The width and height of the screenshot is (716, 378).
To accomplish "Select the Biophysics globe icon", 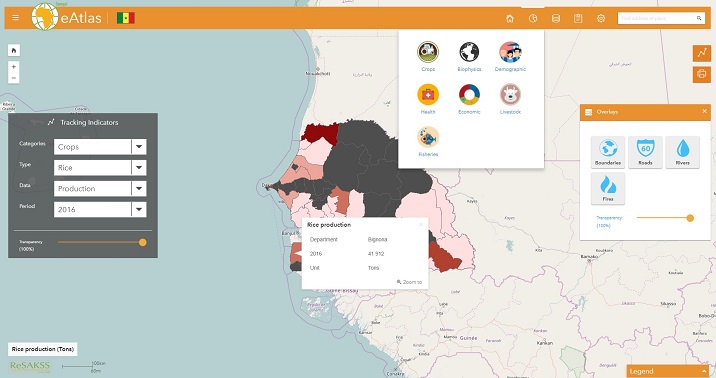I will [x=469, y=52].
